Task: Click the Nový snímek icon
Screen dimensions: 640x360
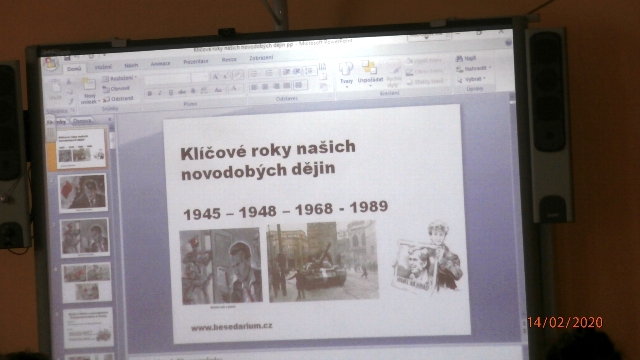Action: click(89, 85)
